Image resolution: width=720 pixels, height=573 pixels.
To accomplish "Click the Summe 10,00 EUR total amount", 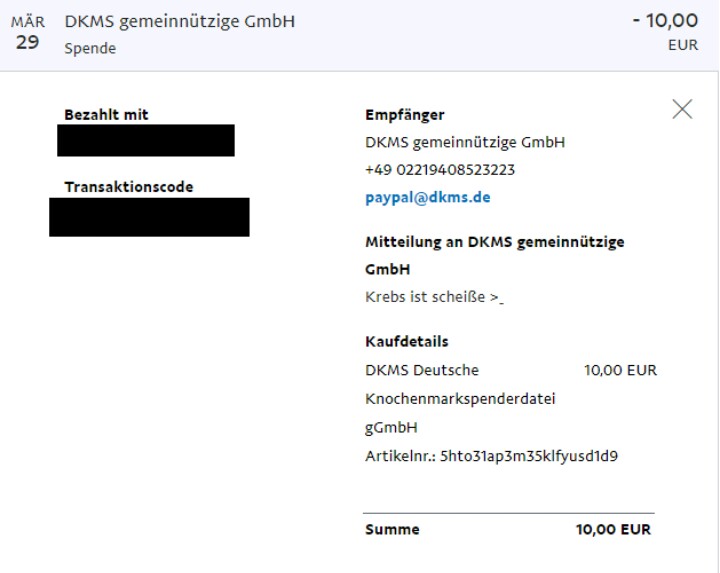I will tap(613, 529).
